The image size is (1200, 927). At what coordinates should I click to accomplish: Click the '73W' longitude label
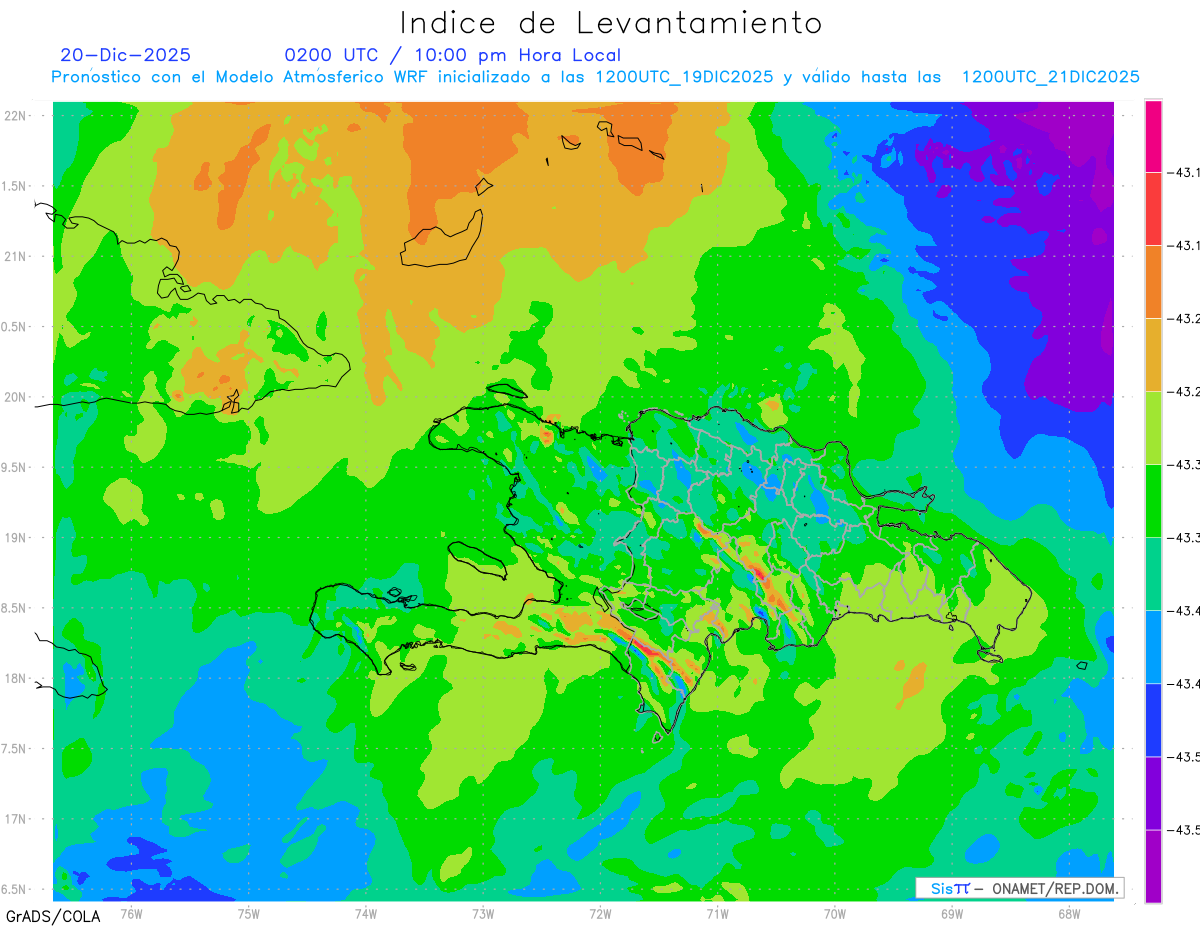(x=483, y=913)
